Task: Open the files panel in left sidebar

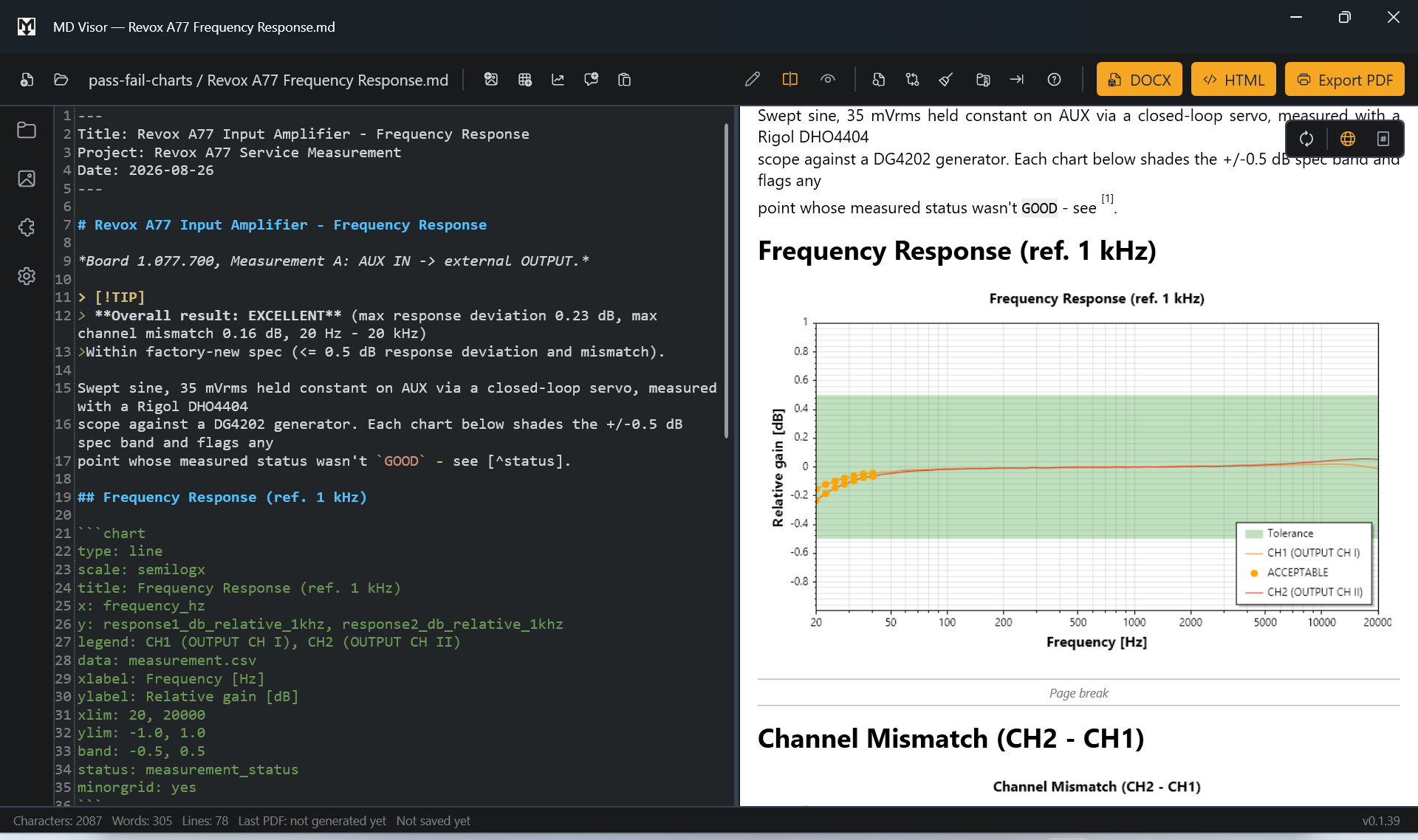Action: pyautogui.click(x=27, y=130)
